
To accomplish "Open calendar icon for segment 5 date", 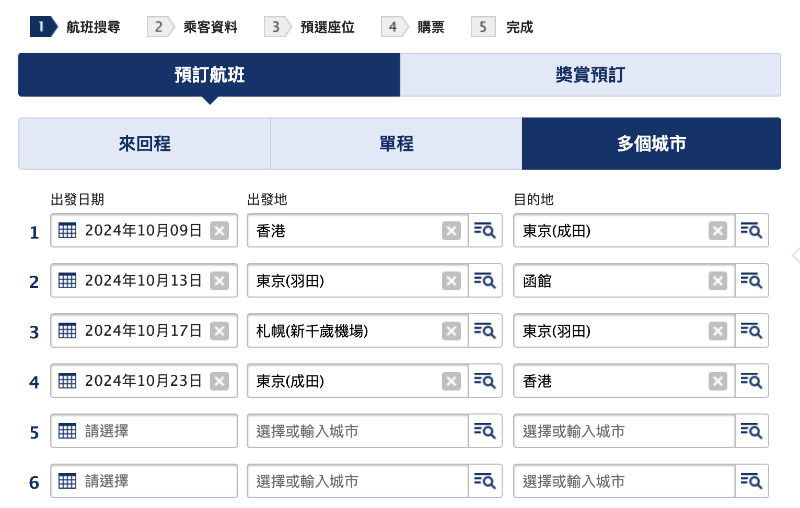I will [x=67, y=431].
